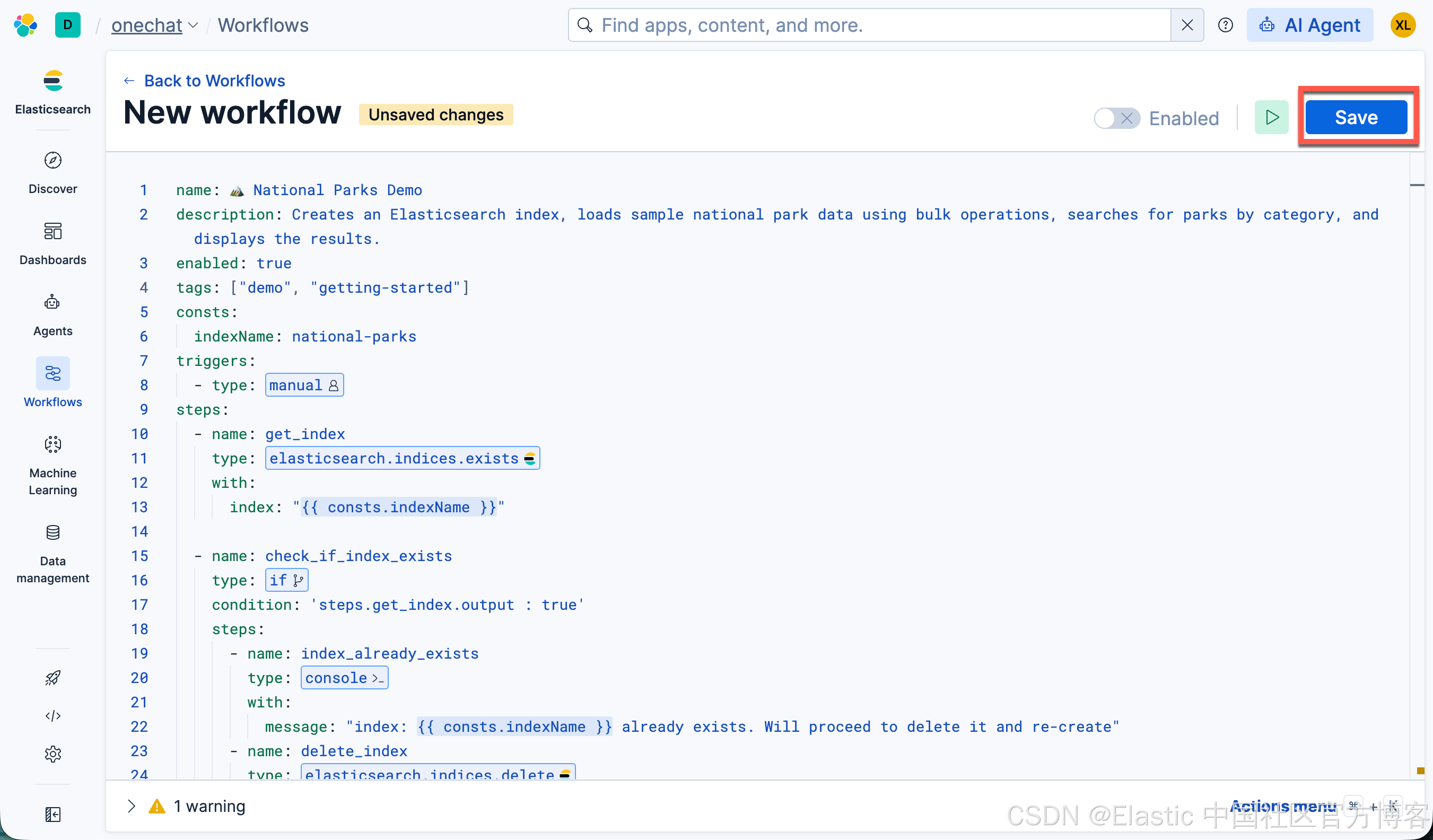This screenshot has width=1433, height=840.
Task: Follow Back to Workflows link
Action: tap(214, 81)
